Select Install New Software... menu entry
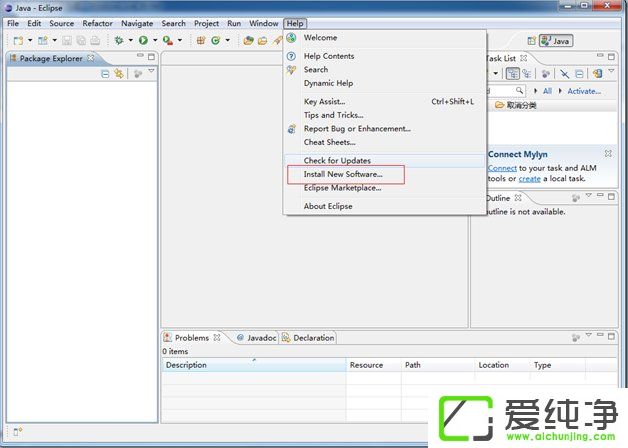Screen dimensions: 628x448 click(343, 174)
